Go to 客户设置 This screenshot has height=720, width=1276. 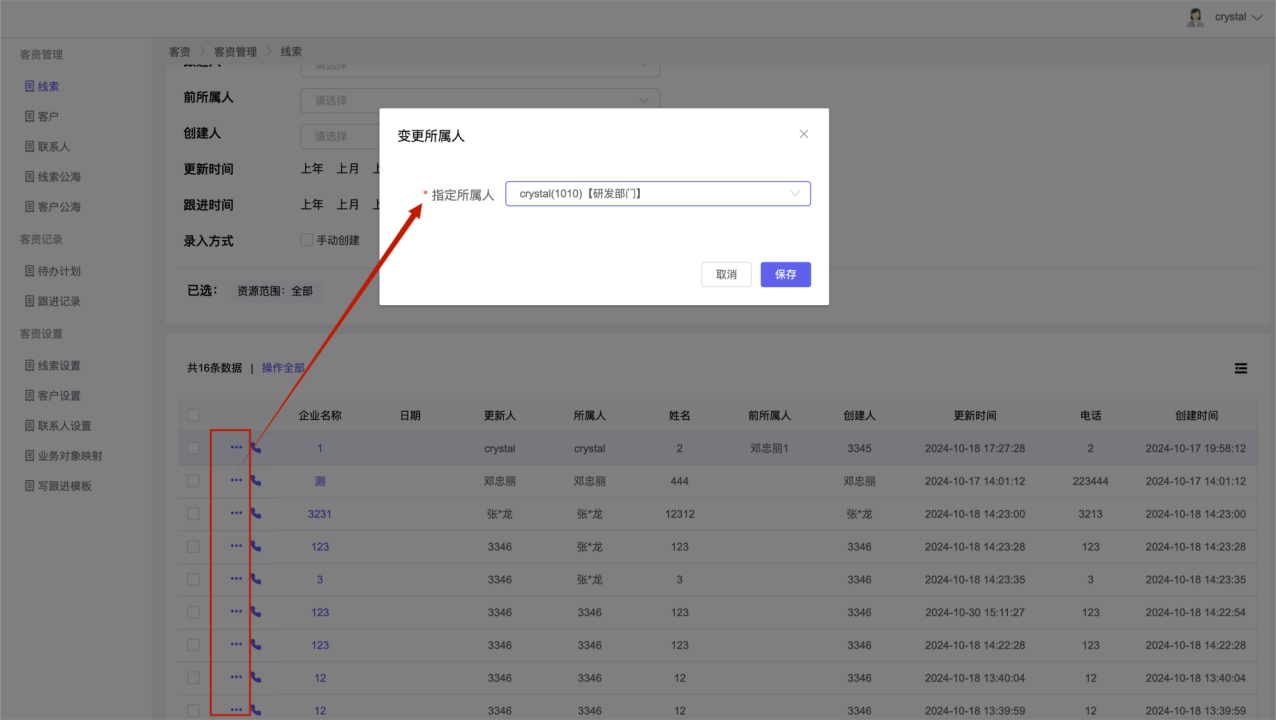tap(59, 396)
